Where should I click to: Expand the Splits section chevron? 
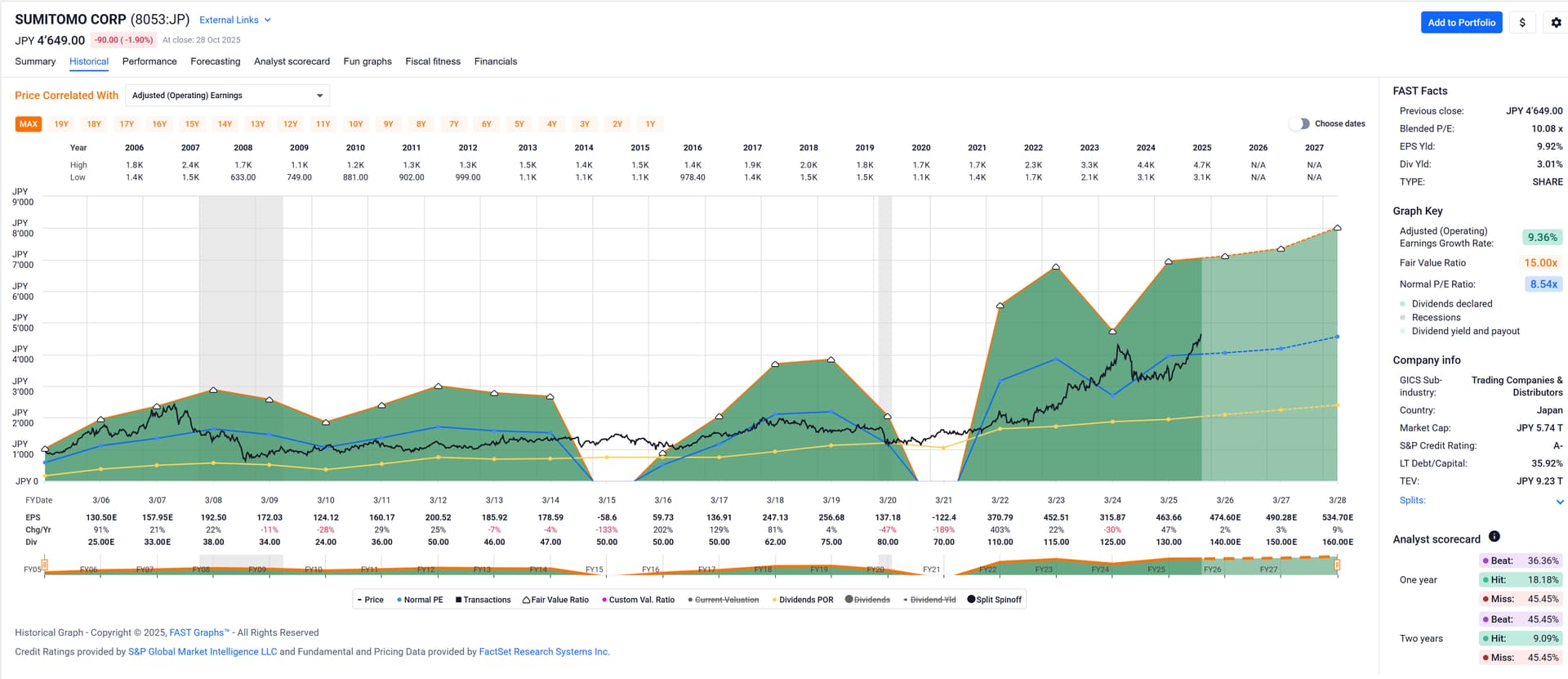pyautogui.click(x=1560, y=502)
